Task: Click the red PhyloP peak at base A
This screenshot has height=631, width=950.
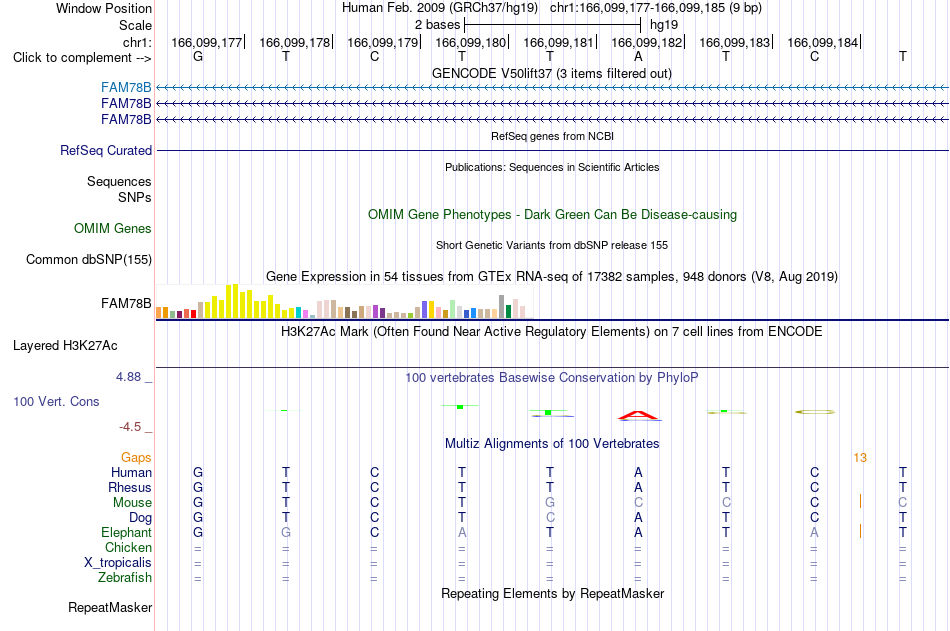Action: (638, 415)
